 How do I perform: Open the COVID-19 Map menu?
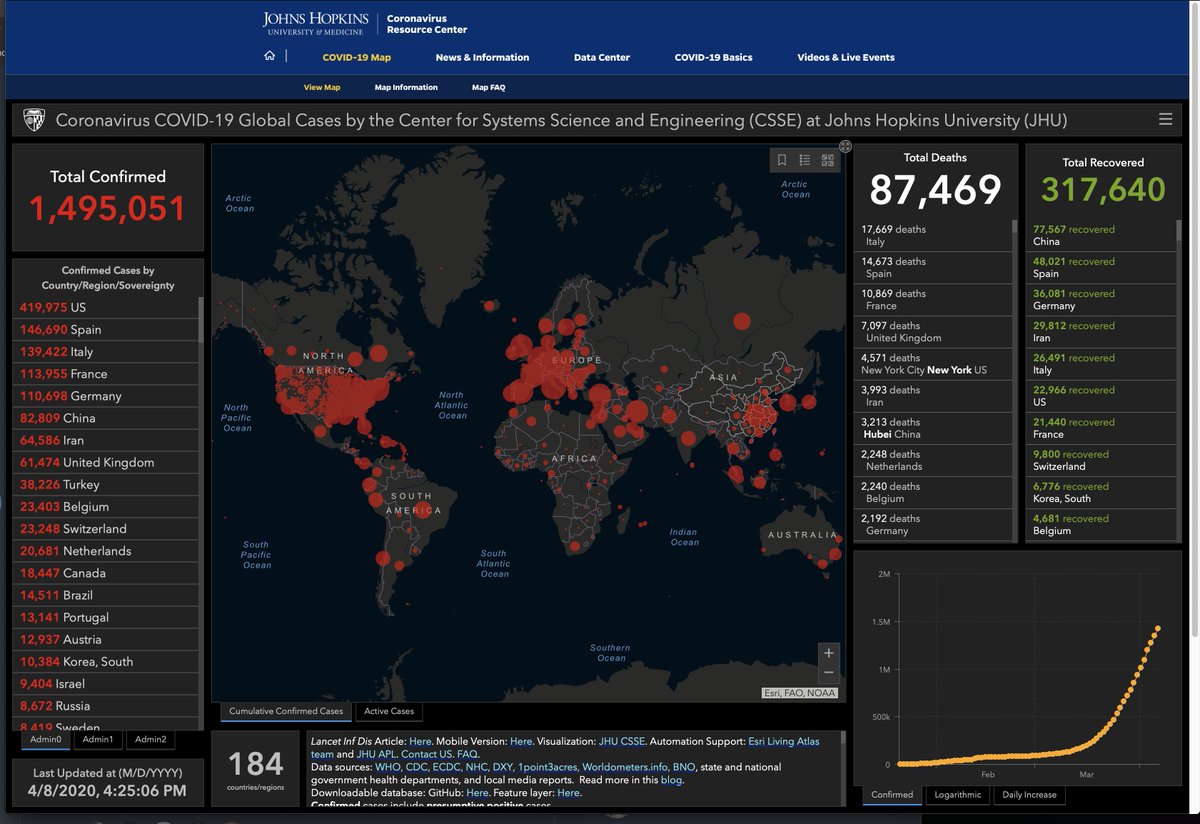pos(357,57)
